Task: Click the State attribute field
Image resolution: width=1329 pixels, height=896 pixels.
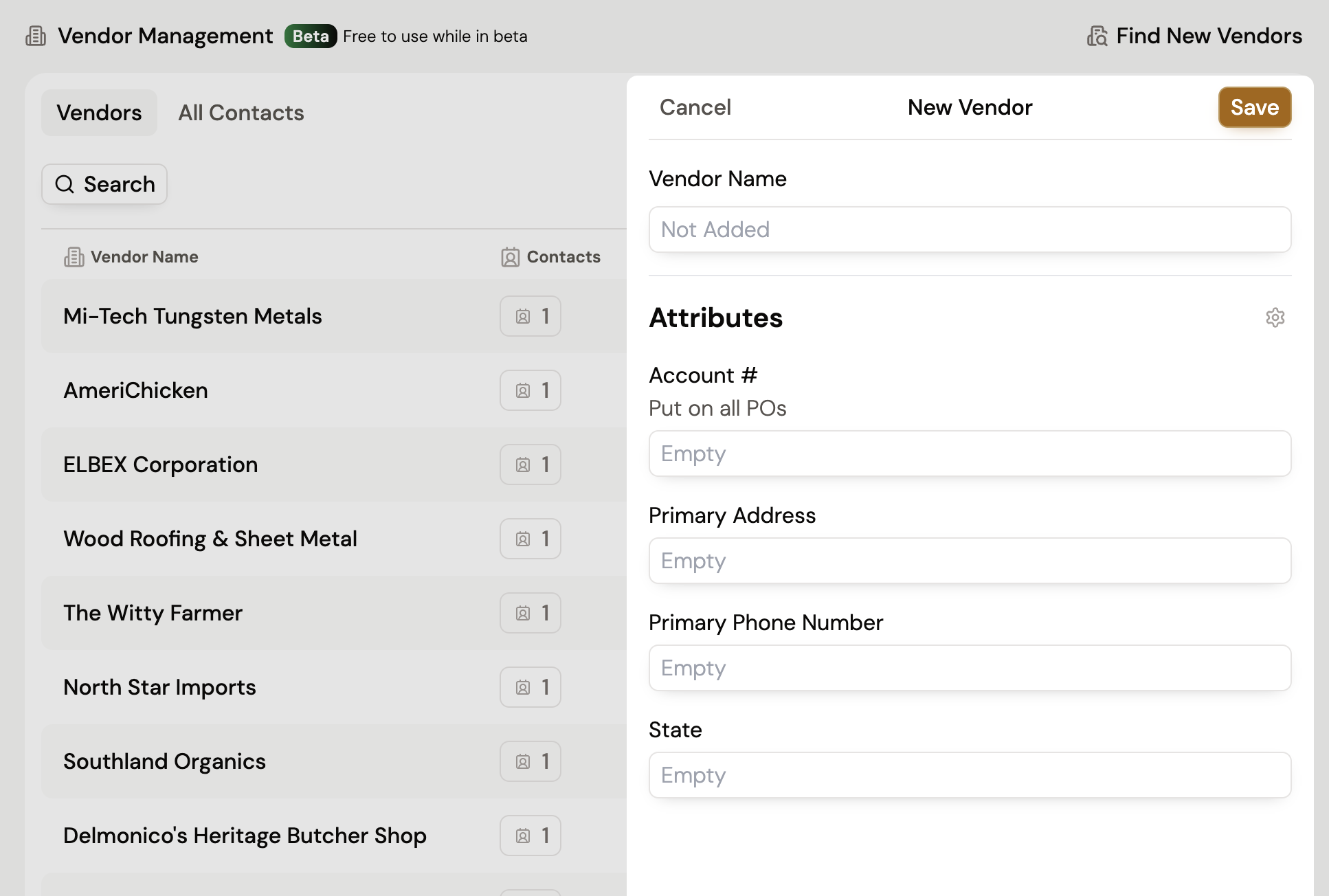Action: coord(970,775)
